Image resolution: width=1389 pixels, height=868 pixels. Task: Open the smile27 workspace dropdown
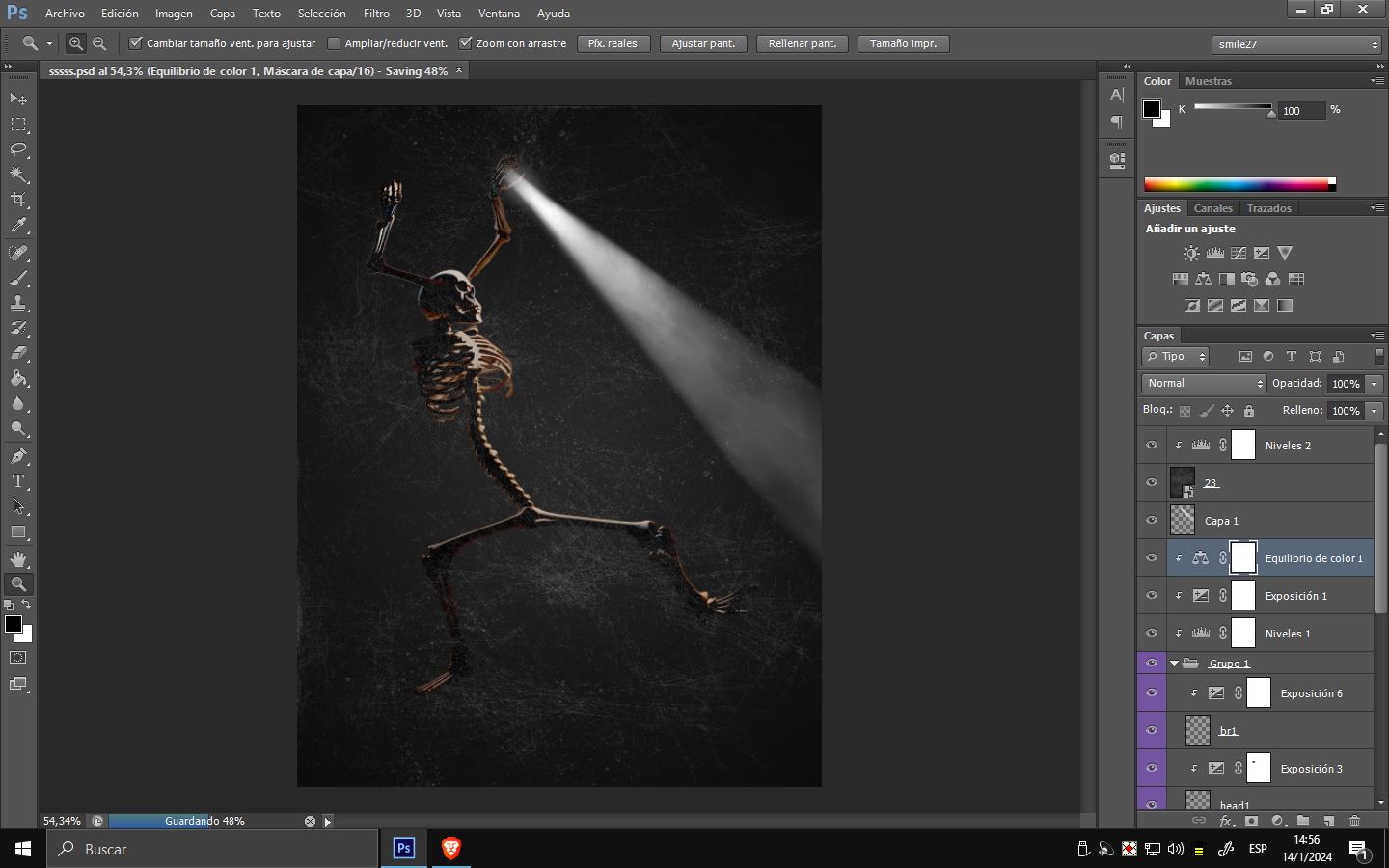1297,44
